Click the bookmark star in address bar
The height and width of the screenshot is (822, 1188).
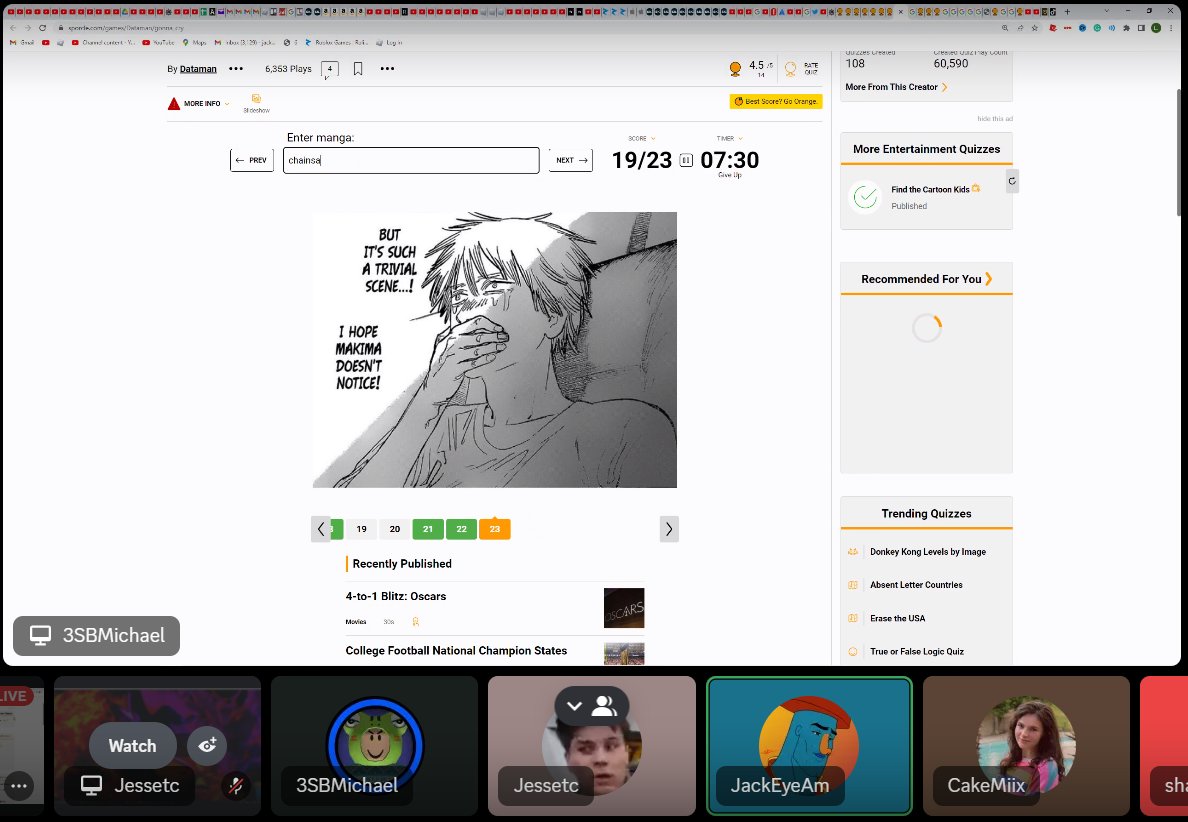(1035, 28)
